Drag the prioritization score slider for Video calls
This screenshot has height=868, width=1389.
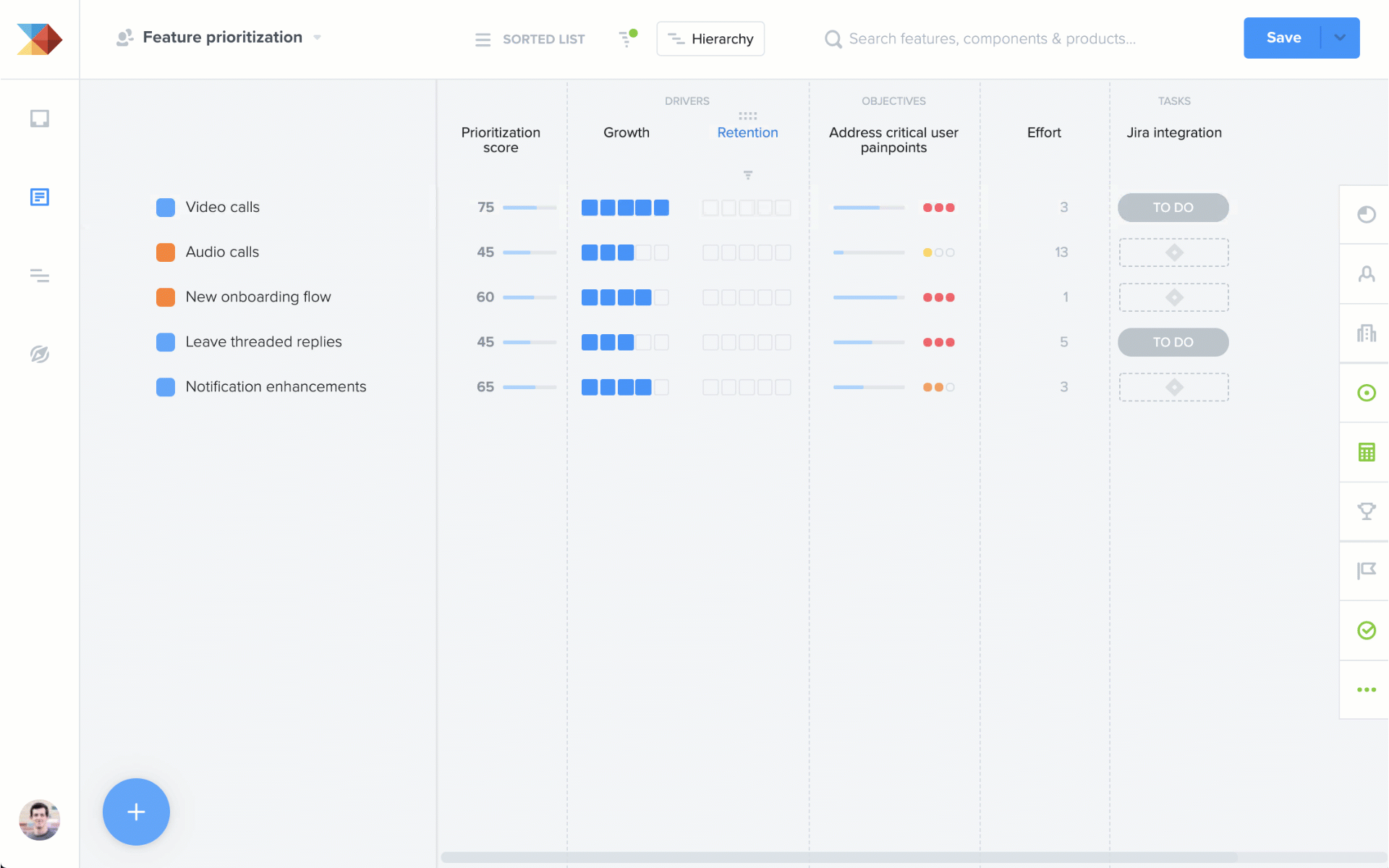tap(529, 207)
